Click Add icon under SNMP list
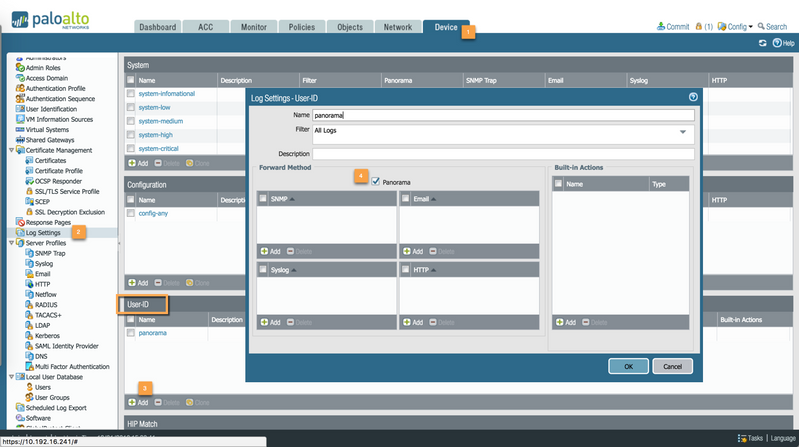 point(264,251)
